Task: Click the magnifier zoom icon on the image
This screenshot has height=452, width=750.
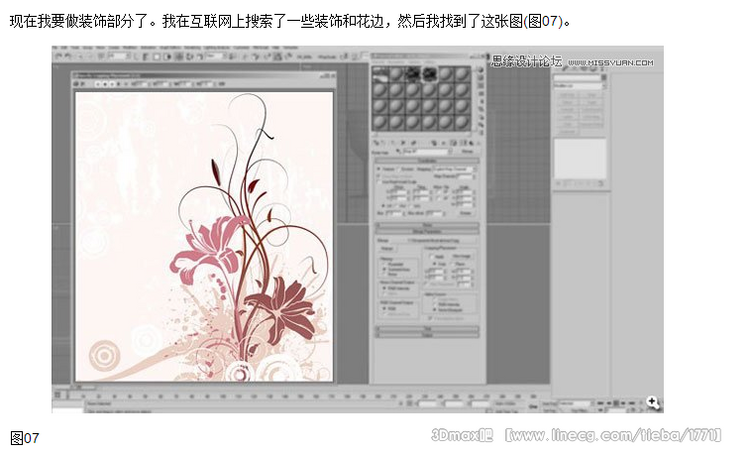Action: 653,403
